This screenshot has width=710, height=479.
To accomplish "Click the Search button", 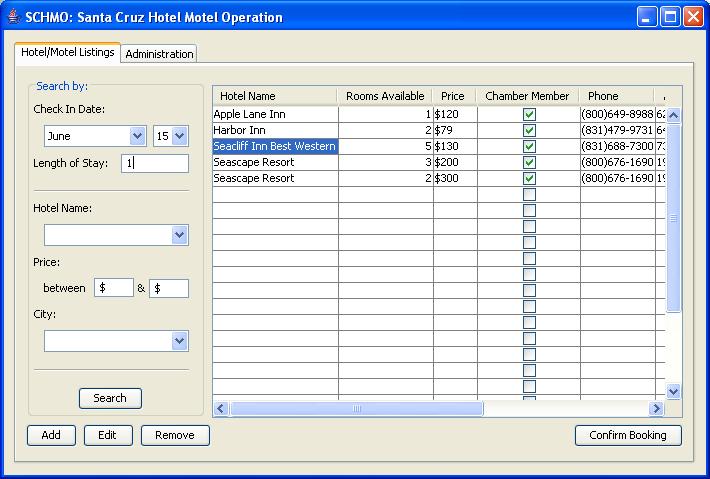I will 110,398.
